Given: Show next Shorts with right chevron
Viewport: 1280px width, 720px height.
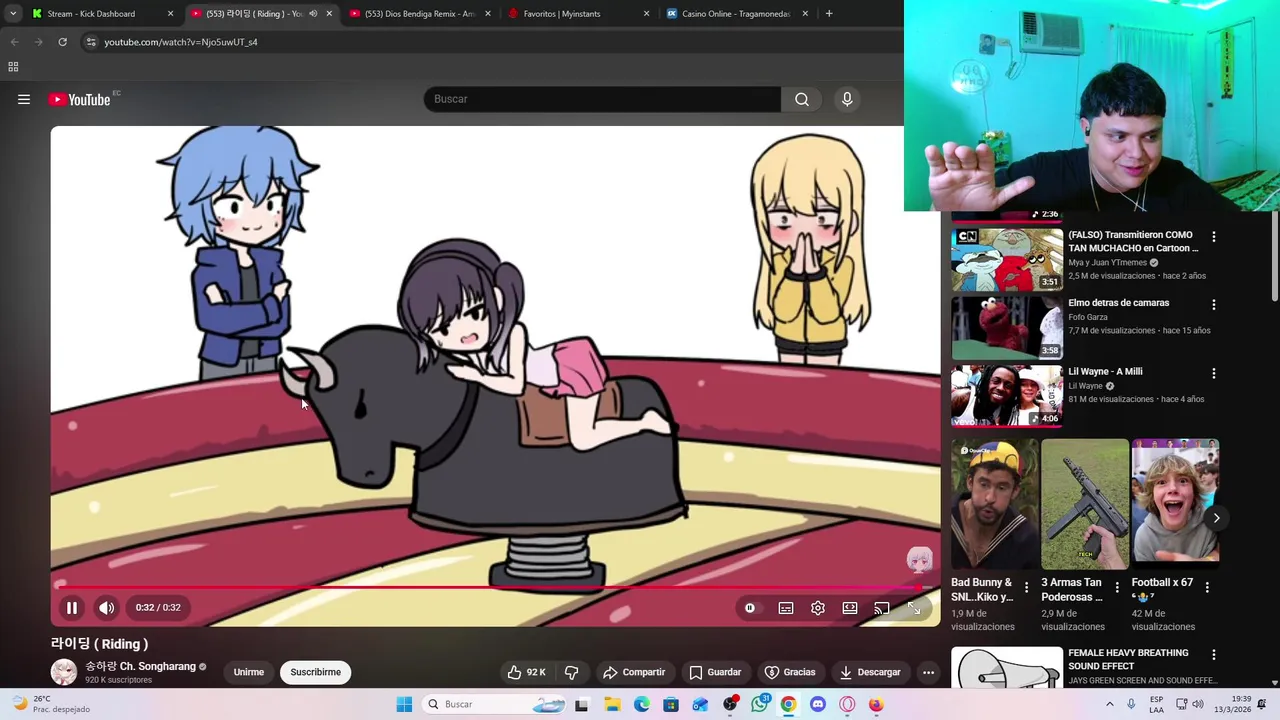Looking at the screenshot, I should [1216, 518].
